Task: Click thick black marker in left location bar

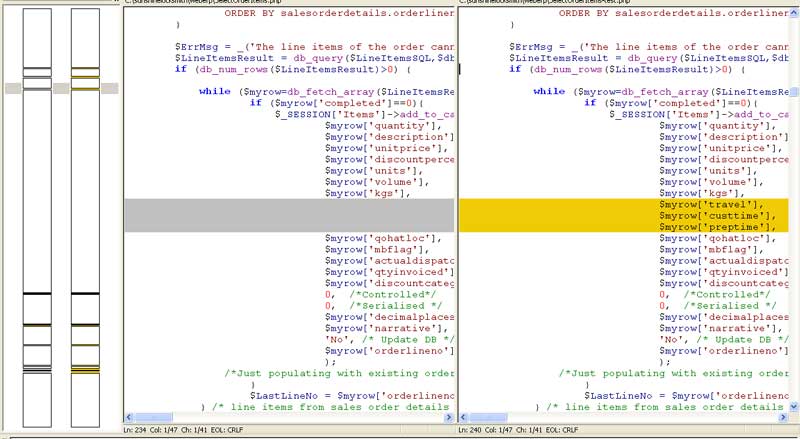Action: pos(36,294)
